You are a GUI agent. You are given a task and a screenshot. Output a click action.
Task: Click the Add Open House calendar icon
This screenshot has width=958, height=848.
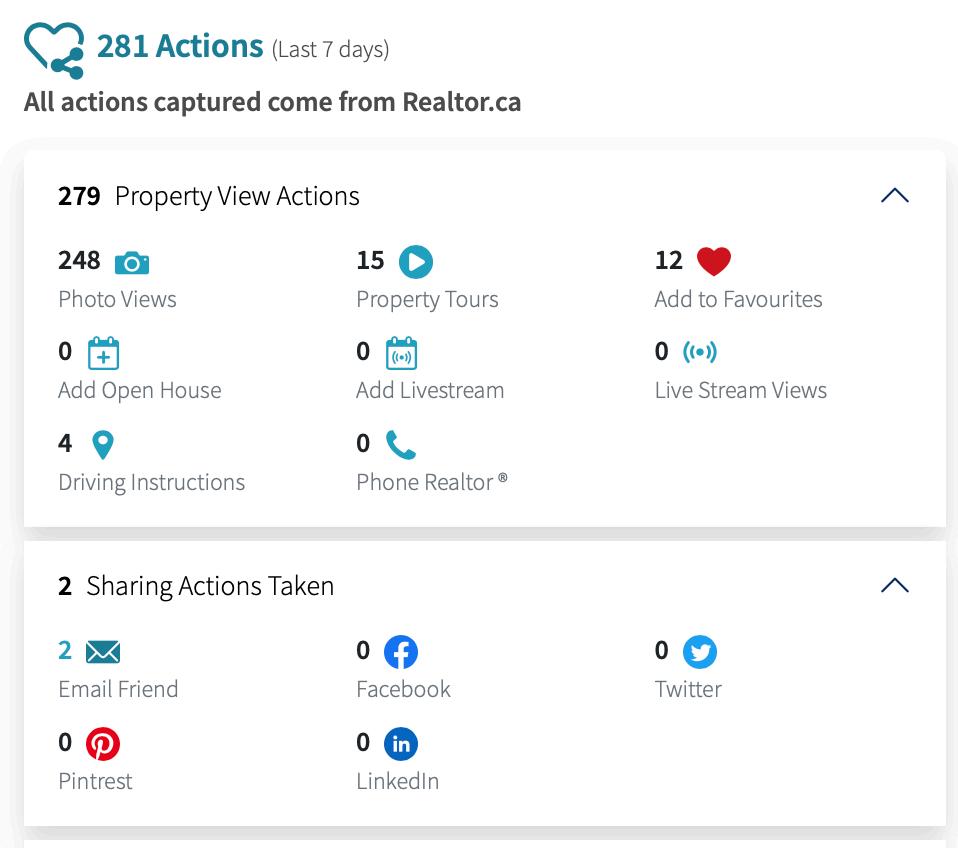click(x=103, y=353)
